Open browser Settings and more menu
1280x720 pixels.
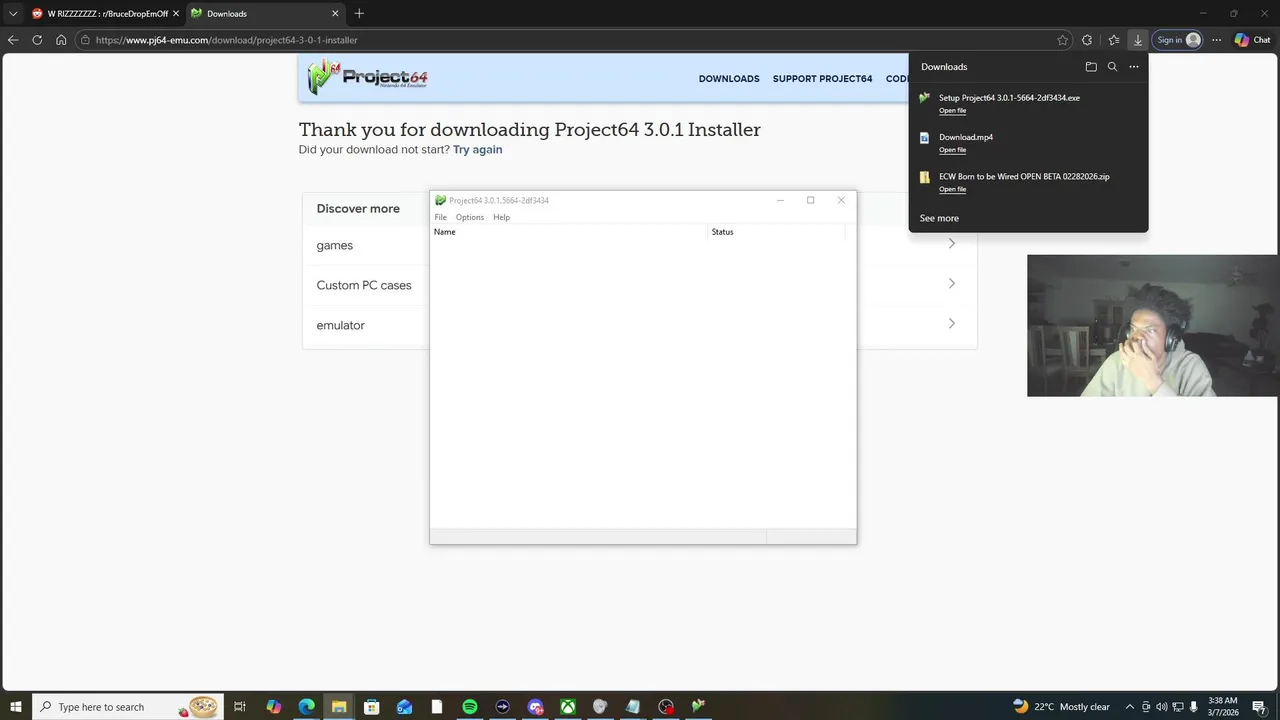point(1216,40)
